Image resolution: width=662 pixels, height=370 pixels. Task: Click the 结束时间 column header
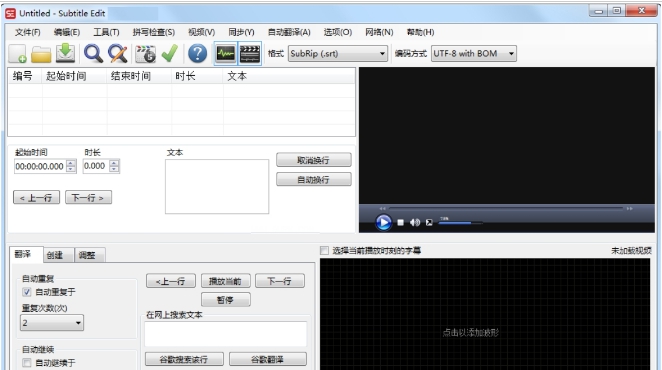(x=139, y=76)
